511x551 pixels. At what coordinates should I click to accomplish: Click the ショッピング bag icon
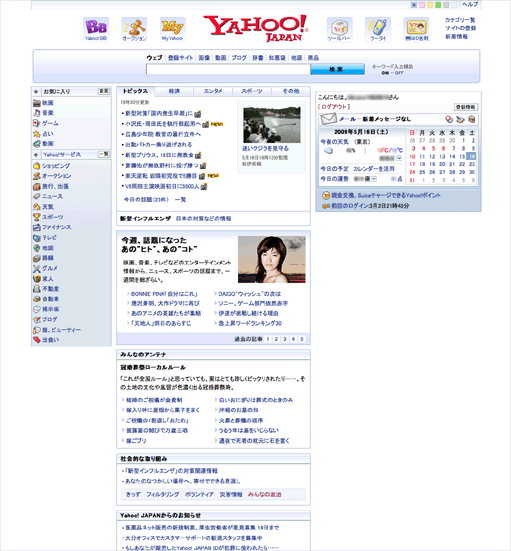(x=37, y=166)
